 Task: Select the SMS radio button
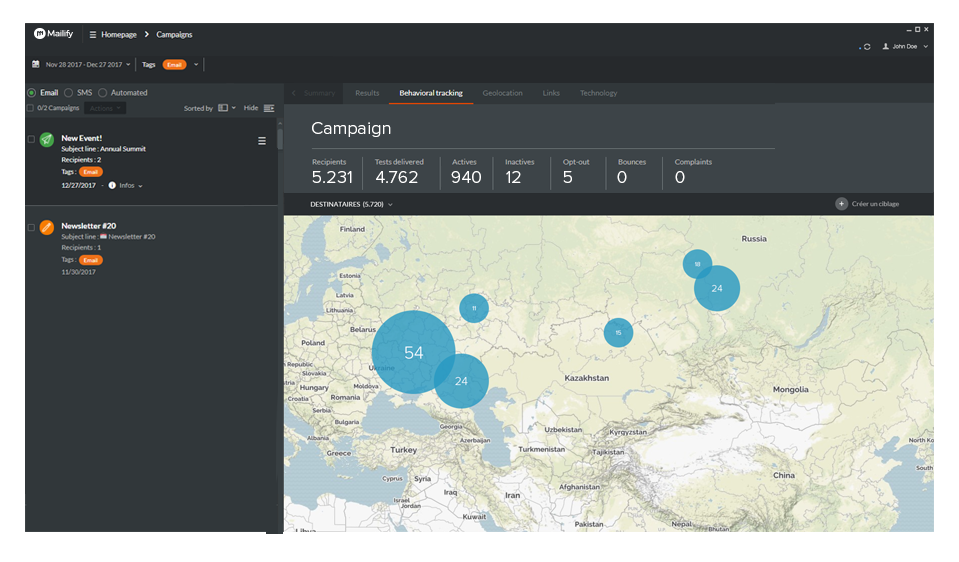[x=68, y=93]
